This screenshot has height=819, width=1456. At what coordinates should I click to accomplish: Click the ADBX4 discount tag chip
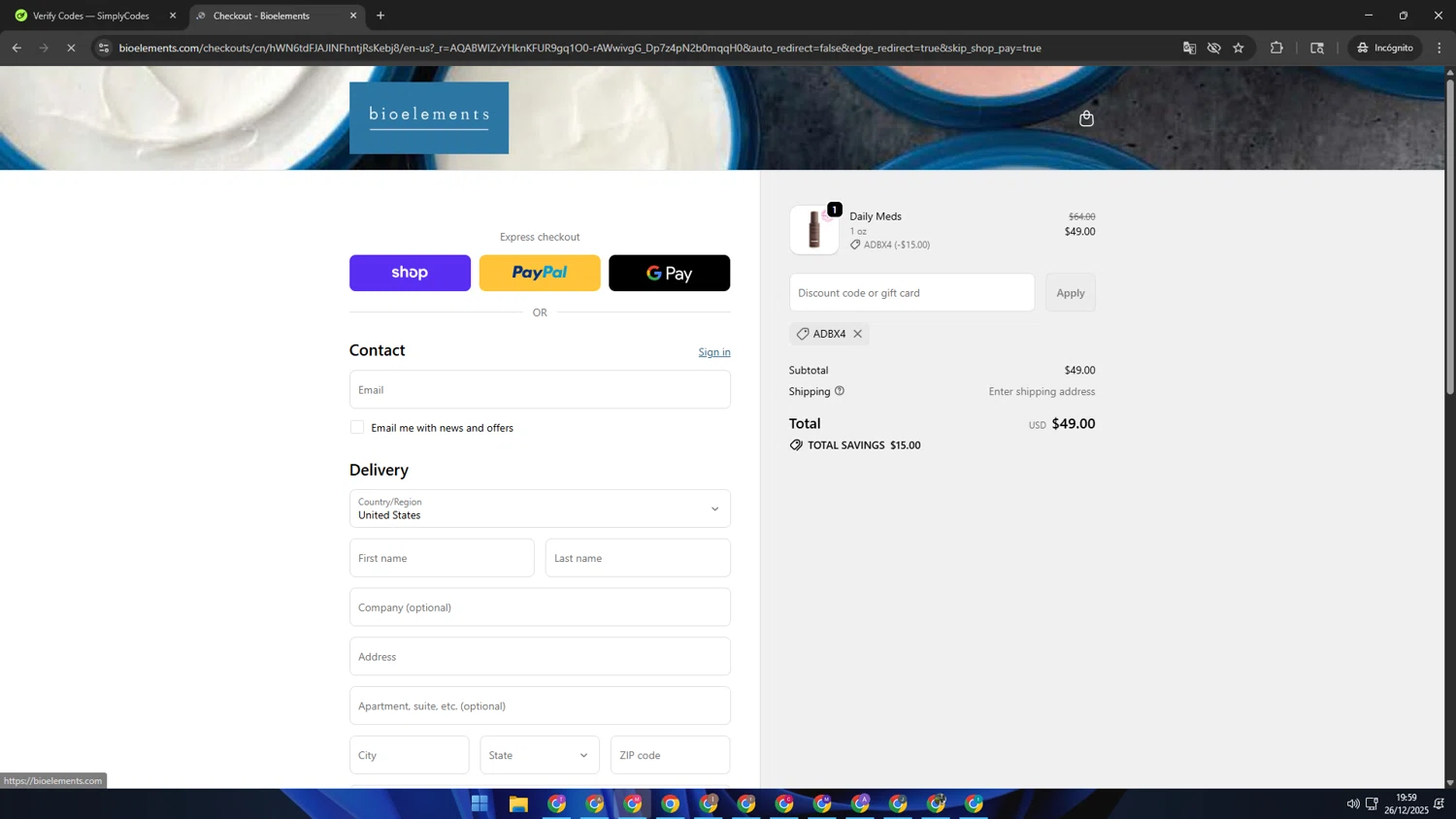829,334
